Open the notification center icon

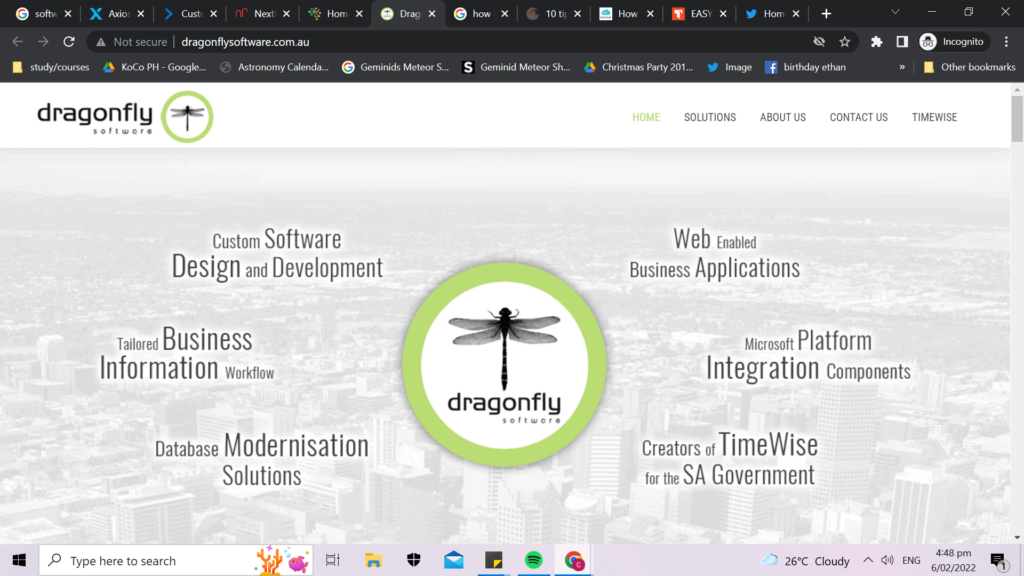pos(998,560)
